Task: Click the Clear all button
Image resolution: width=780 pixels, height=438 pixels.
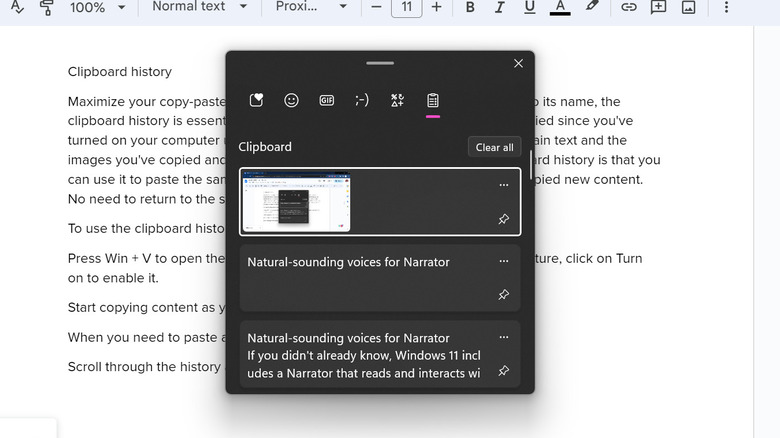Action: coord(494,147)
